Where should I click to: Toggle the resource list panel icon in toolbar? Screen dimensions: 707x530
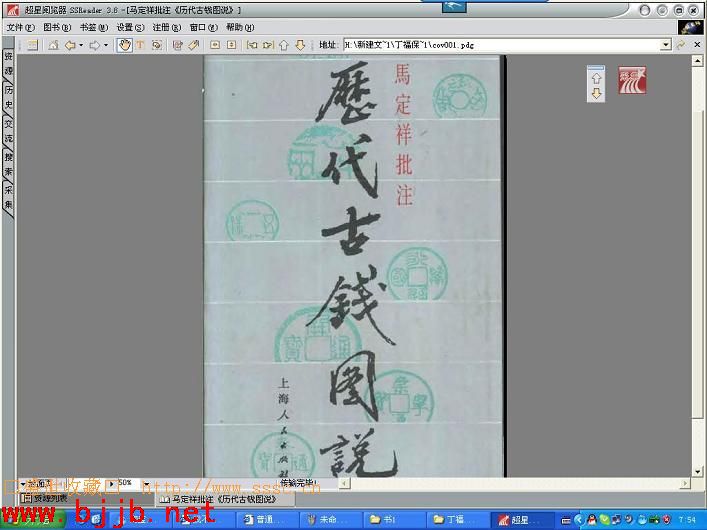click(x=32, y=45)
